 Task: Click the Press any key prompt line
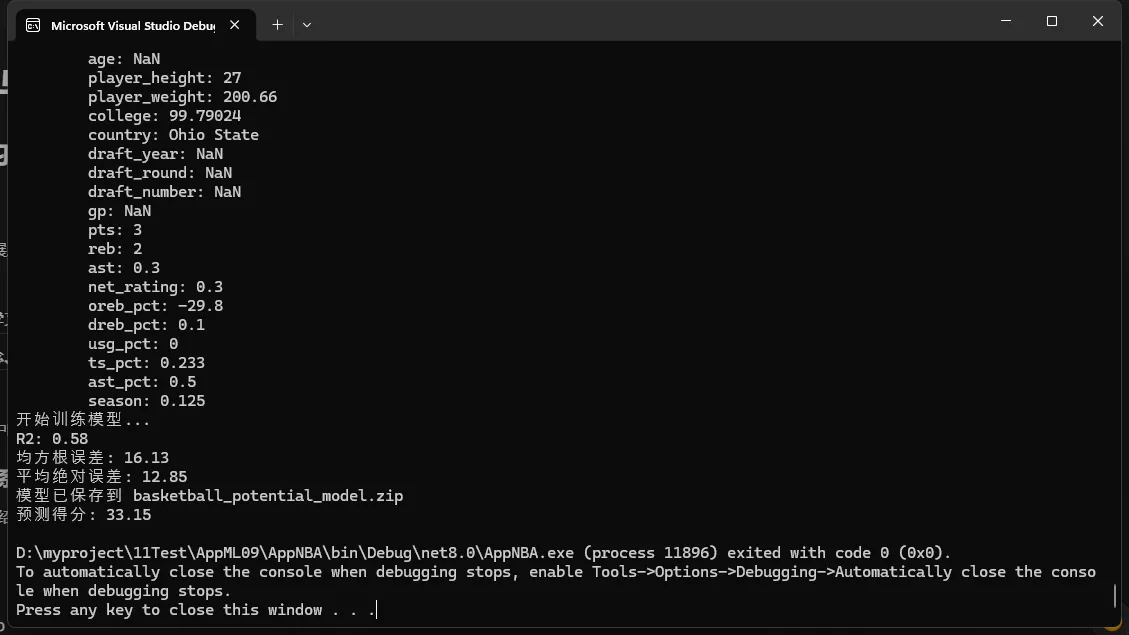(x=196, y=610)
